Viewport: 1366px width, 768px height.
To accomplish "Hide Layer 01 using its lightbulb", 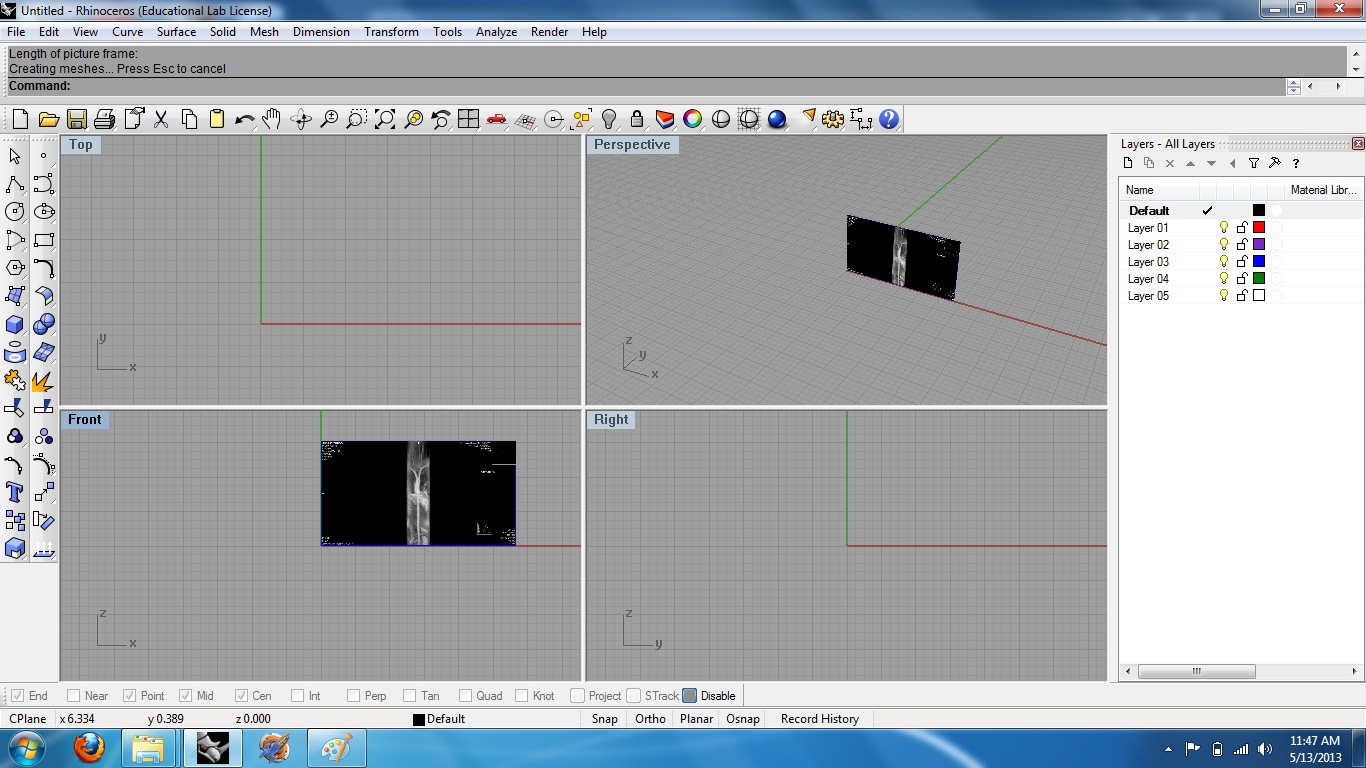I will click(1224, 227).
